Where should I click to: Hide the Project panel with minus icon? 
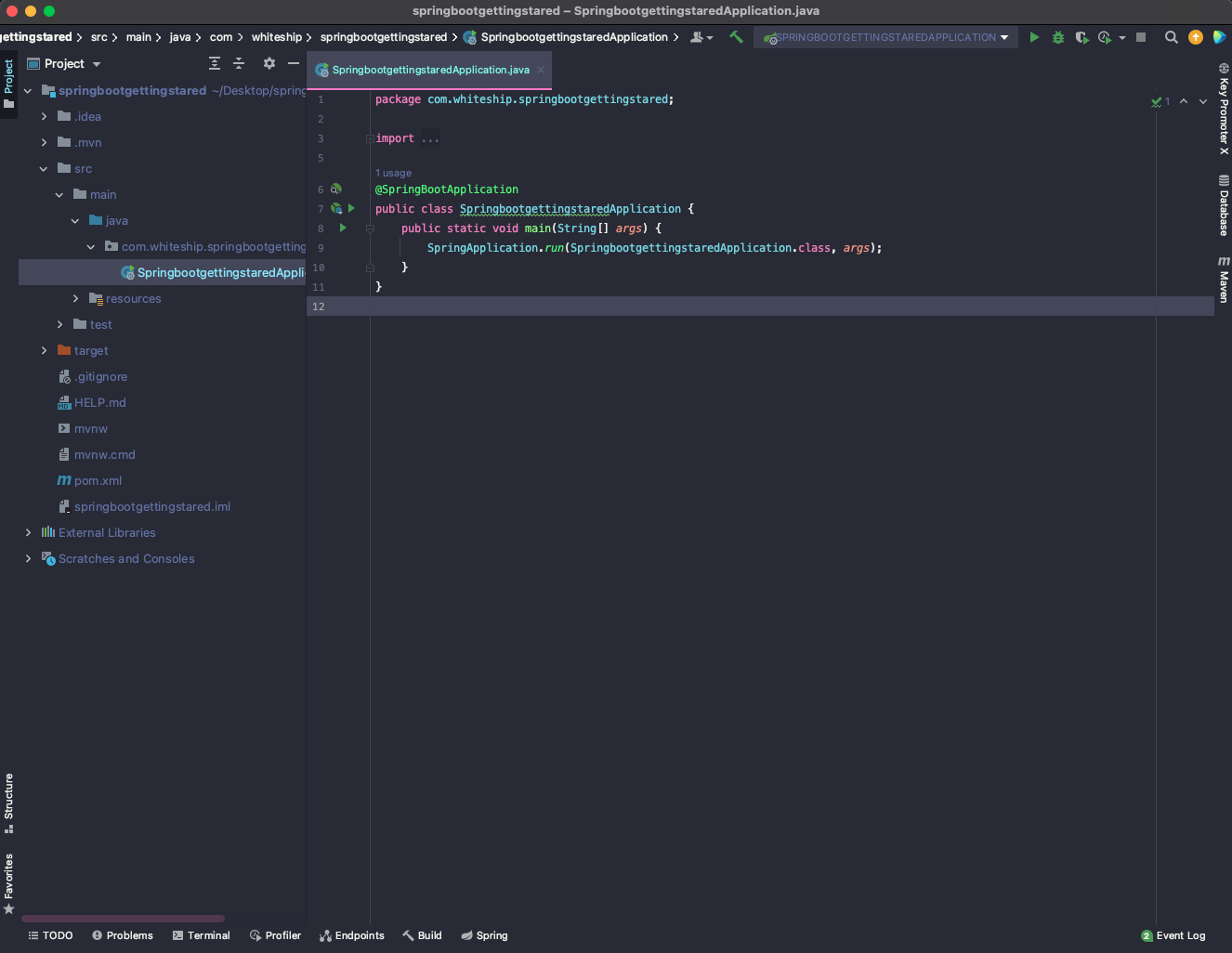(x=294, y=63)
